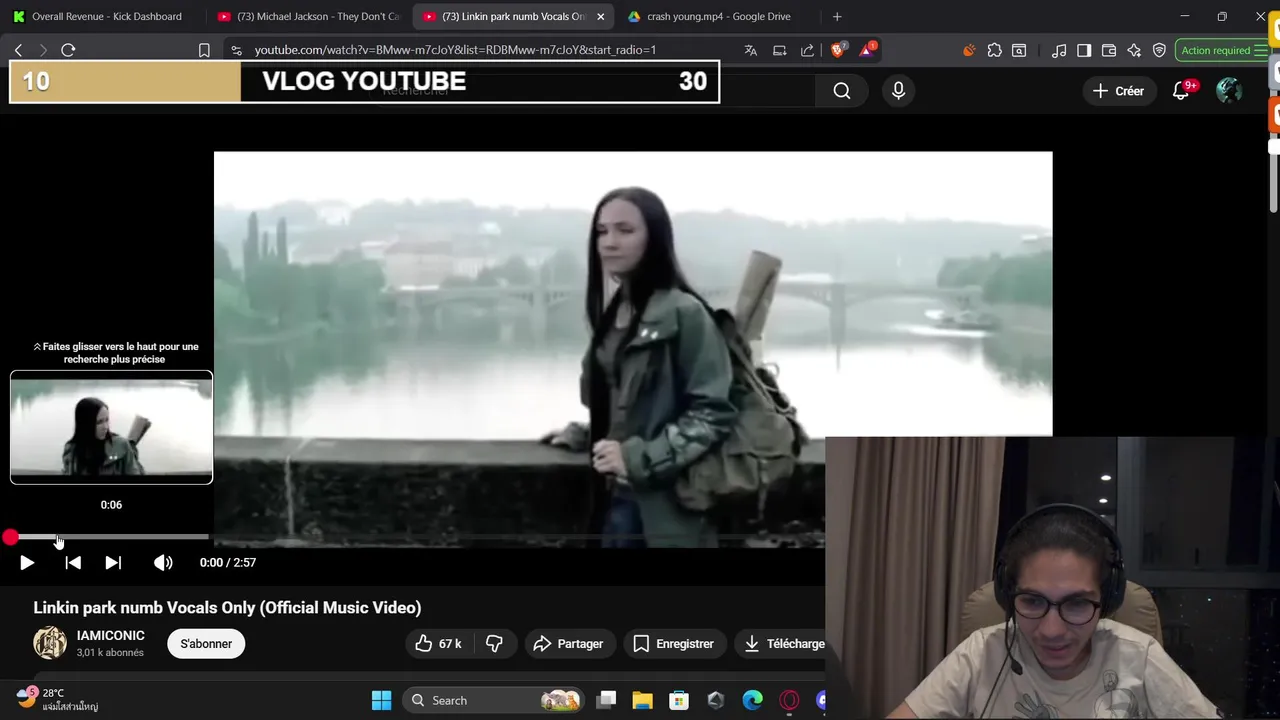
Task: Mute the video volume
Action: pyautogui.click(x=163, y=563)
